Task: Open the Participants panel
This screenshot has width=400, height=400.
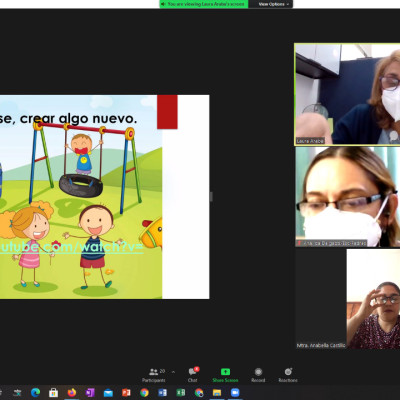Action: click(154, 375)
